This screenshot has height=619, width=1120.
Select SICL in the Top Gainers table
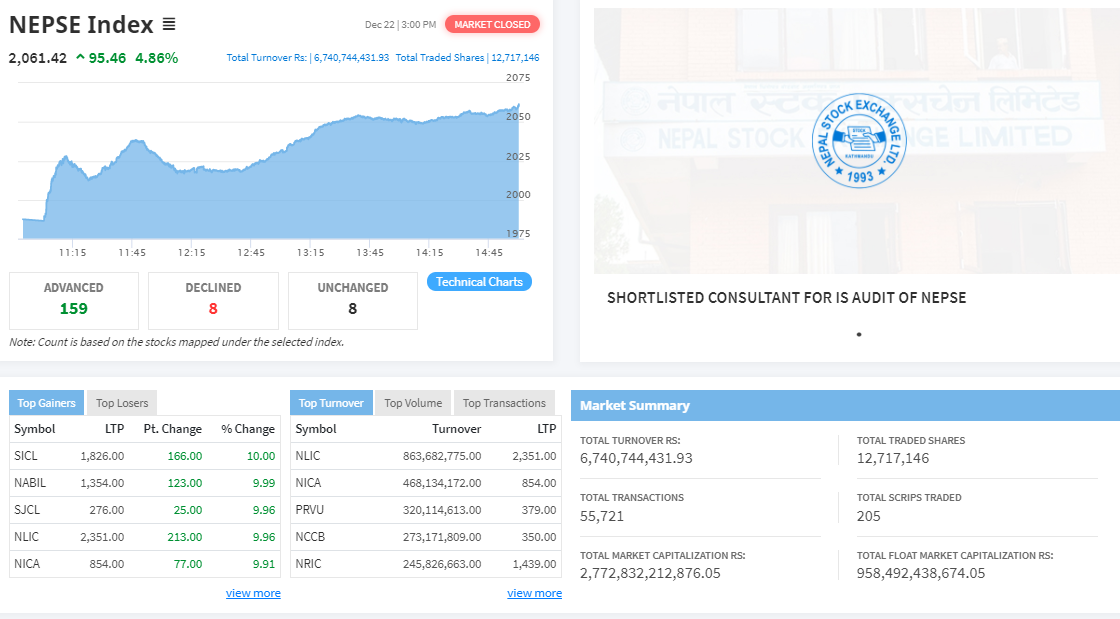click(x=26, y=456)
